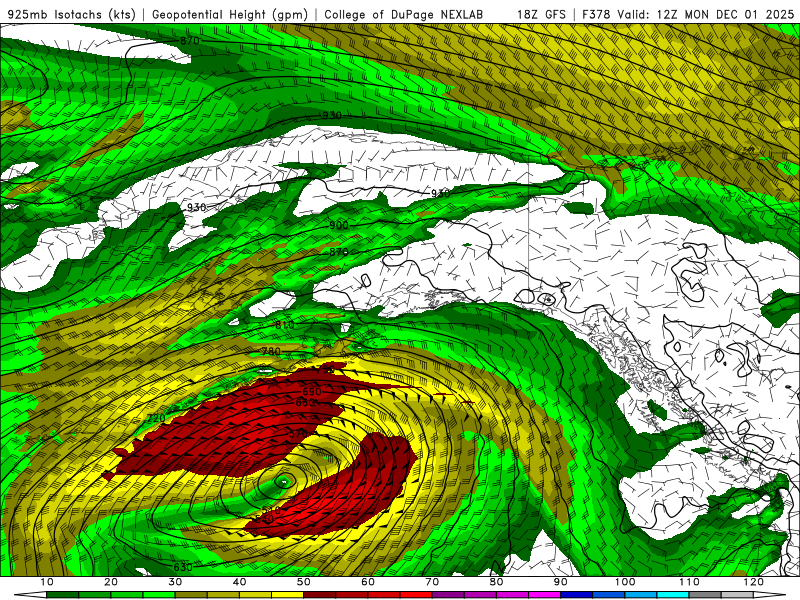Click the 40 knots color bar label
The width and height of the screenshot is (800, 600).
pos(239,582)
